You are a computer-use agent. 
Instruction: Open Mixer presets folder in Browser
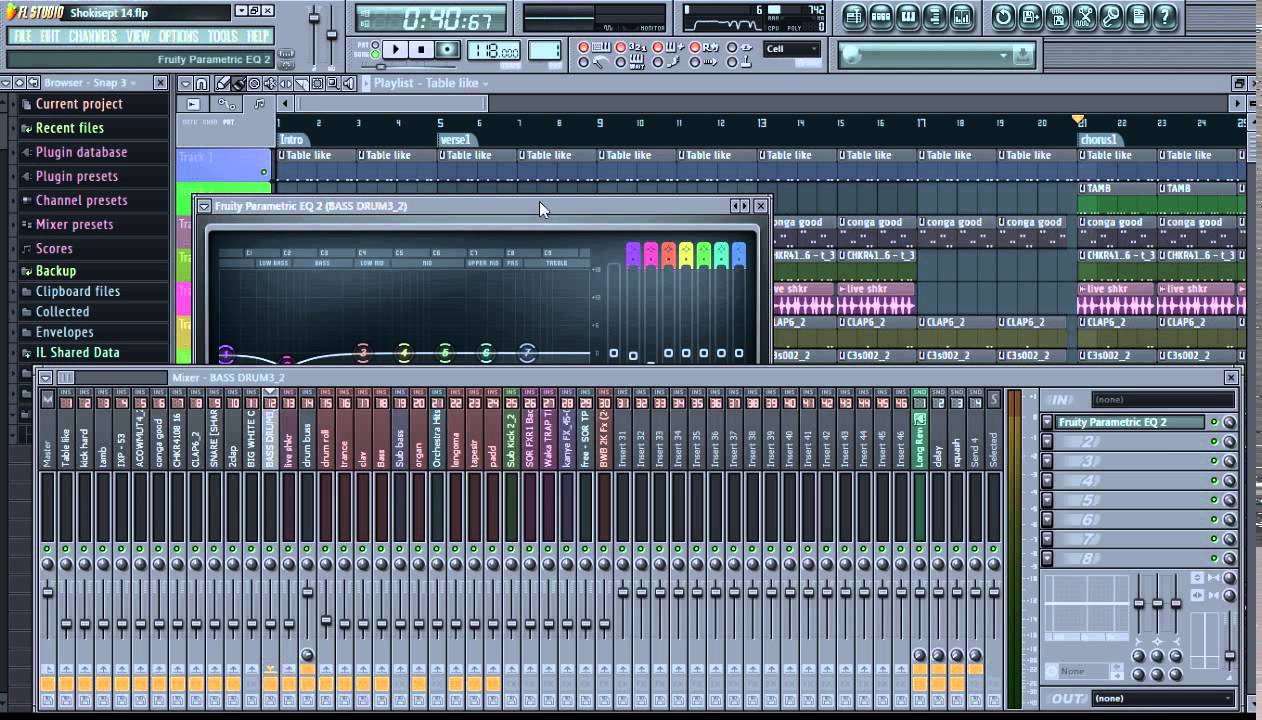click(74, 224)
